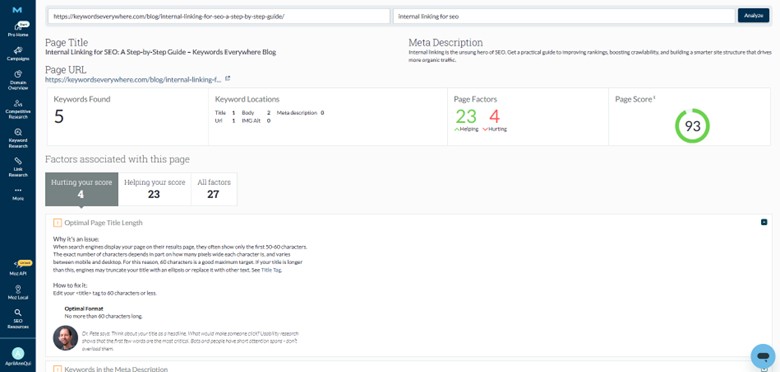
Task: Click the Page Score 93 circular gauge
Action: [x=692, y=126]
